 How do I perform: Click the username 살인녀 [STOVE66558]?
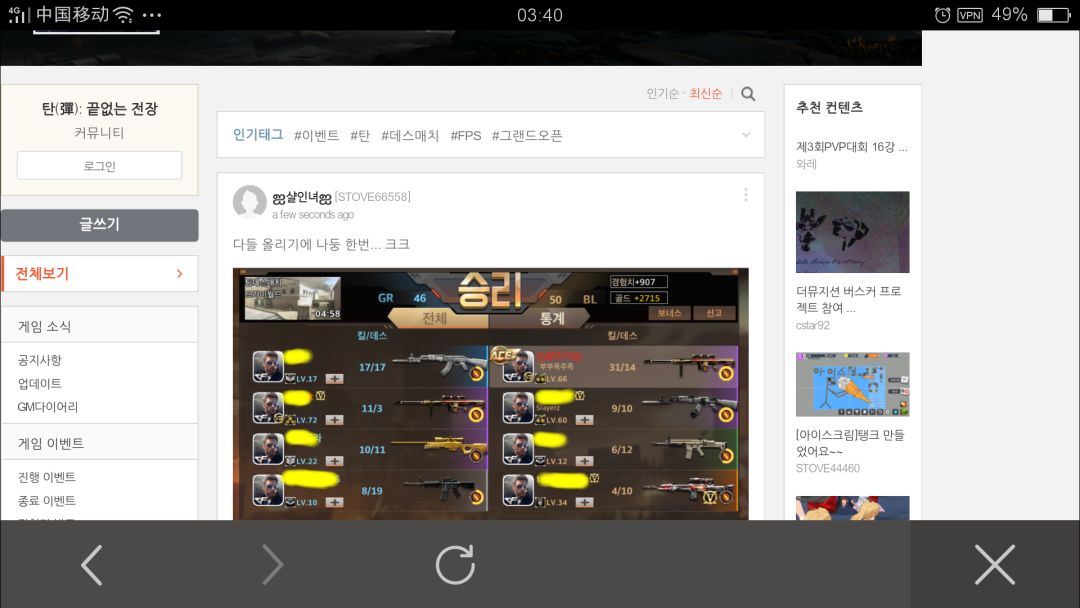(341, 197)
